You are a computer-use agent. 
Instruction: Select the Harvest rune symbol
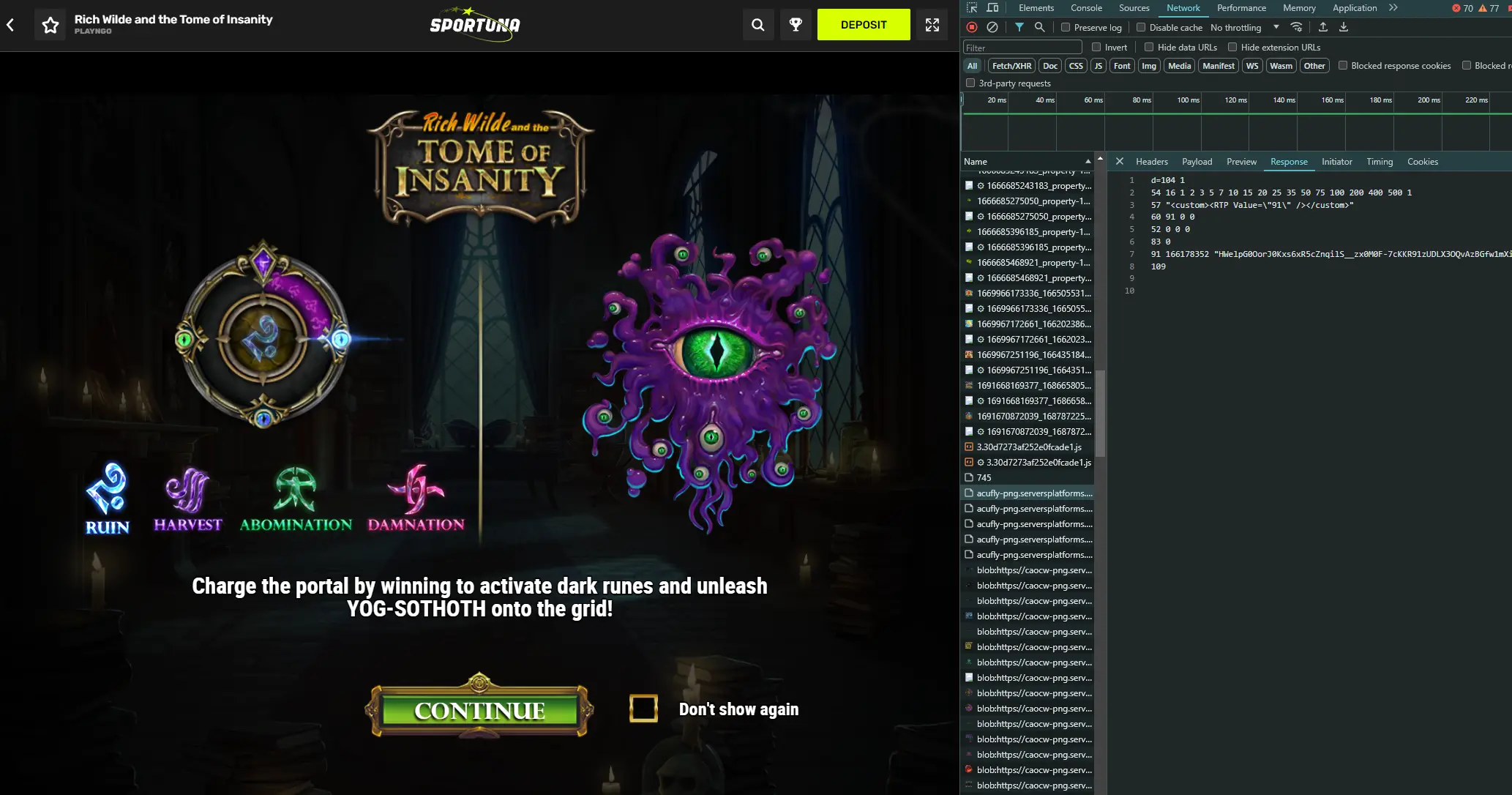click(188, 499)
